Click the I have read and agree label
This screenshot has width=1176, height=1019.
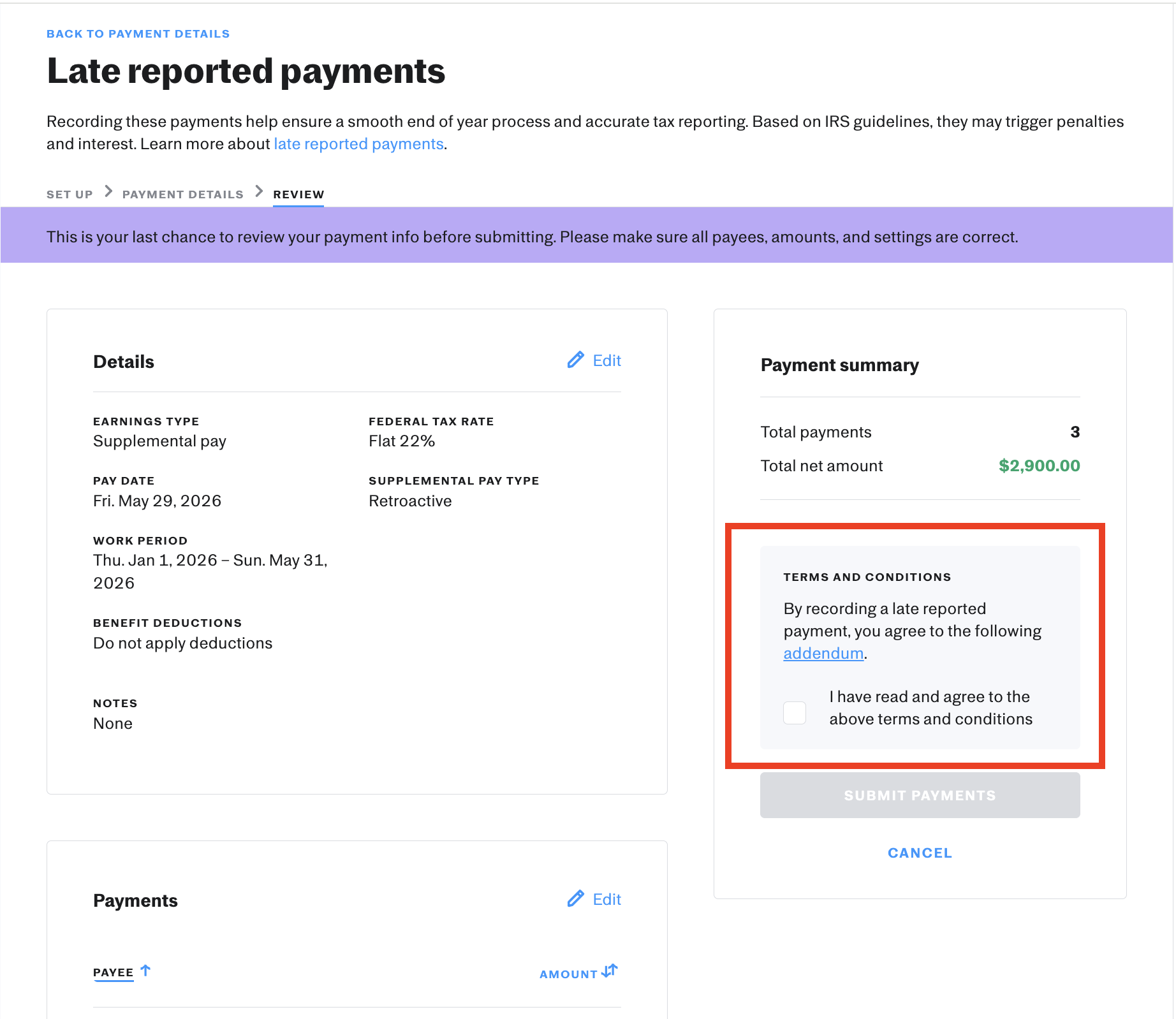[x=930, y=708]
